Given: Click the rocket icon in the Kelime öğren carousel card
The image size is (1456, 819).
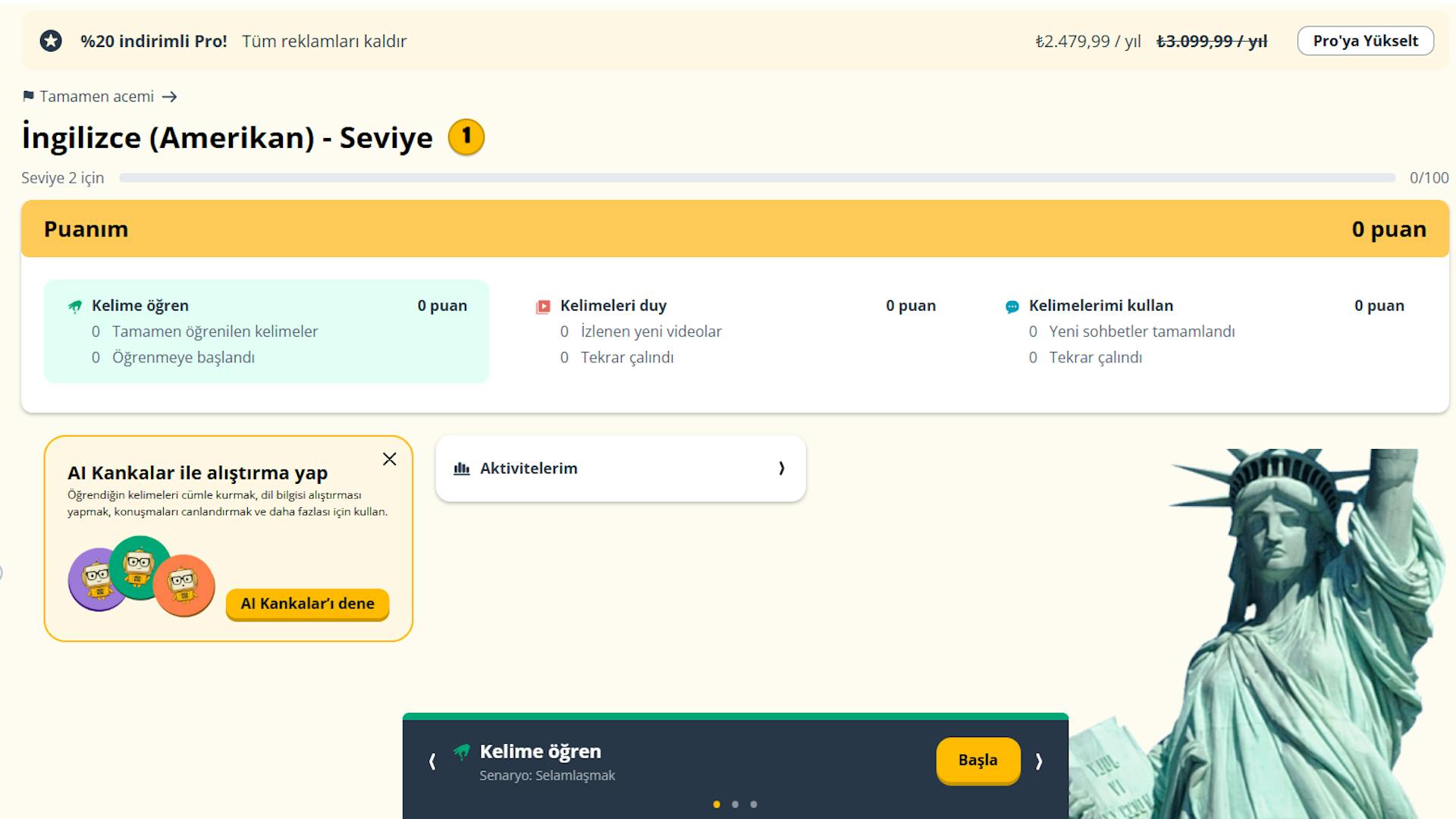Looking at the screenshot, I should click(463, 752).
